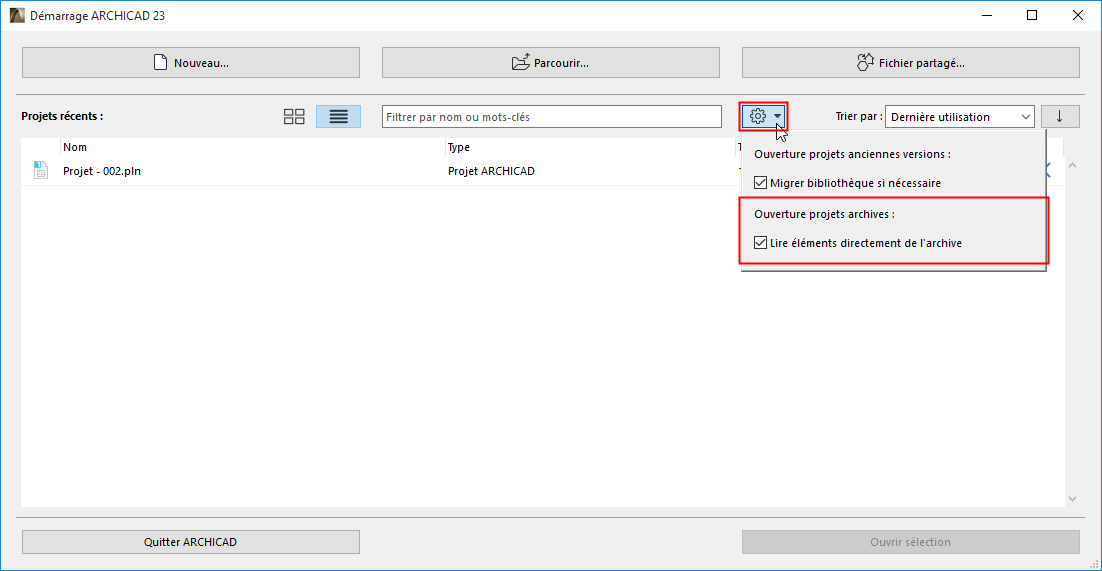Click the Ouvrir sélection button
This screenshot has height=571, width=1102.
[910, 542]
